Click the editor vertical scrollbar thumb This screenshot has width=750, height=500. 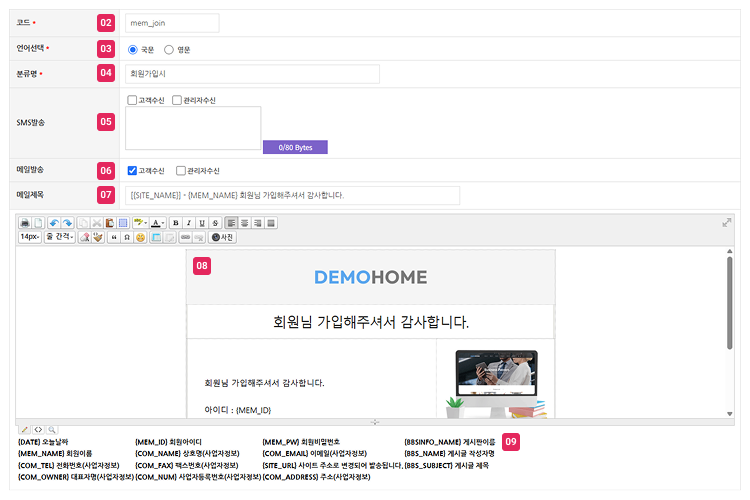click(x=729, y=303)
